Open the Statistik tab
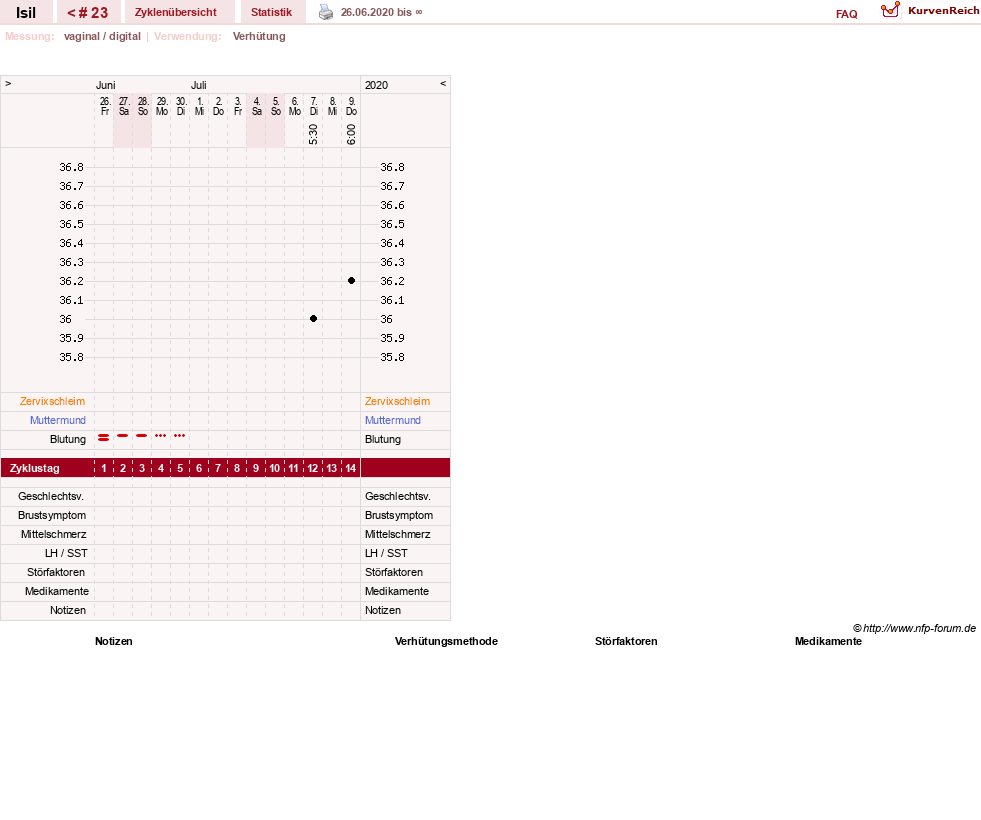This screenshot has width=981, height=820. pyautogui.click(x=272, y=13)
